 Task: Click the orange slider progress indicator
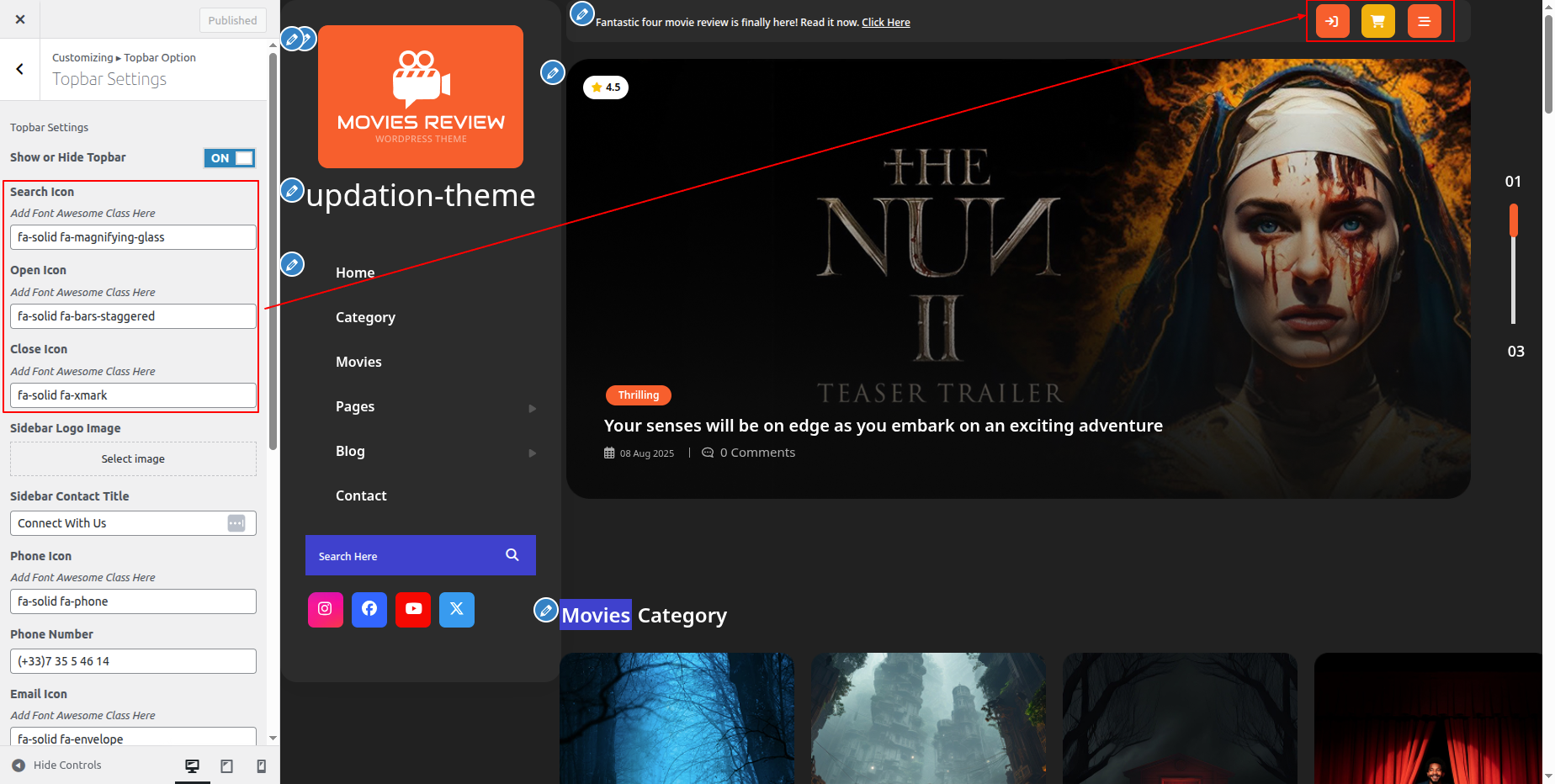coord(1513,221)
